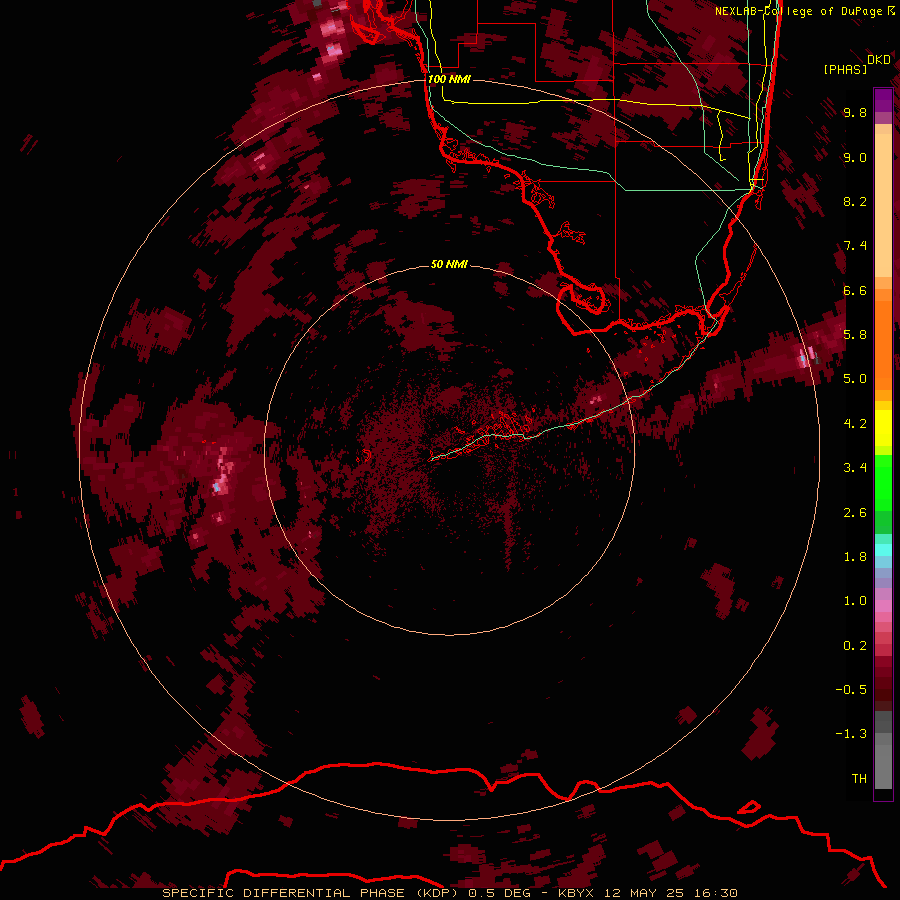
Task: Click the pink segment of the color bar
Action: tap(883, 606)
